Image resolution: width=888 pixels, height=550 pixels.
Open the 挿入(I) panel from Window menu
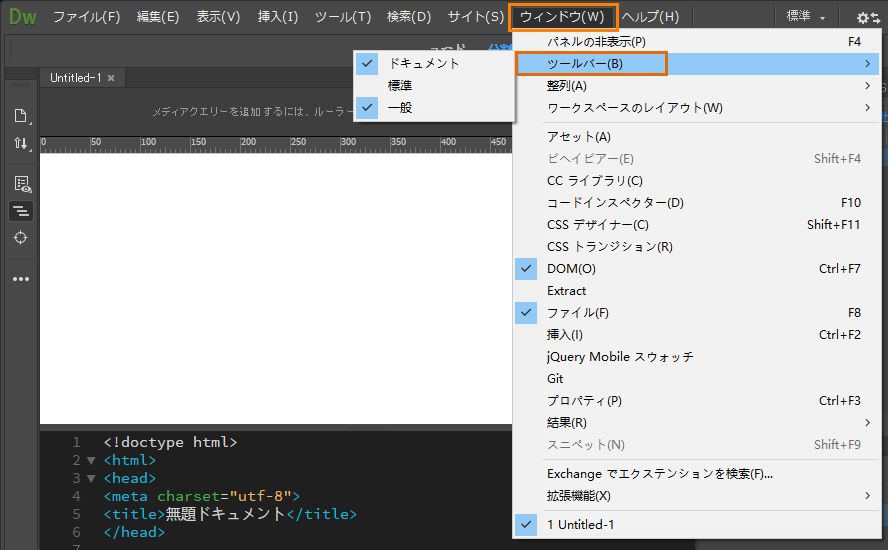(697, 335)
